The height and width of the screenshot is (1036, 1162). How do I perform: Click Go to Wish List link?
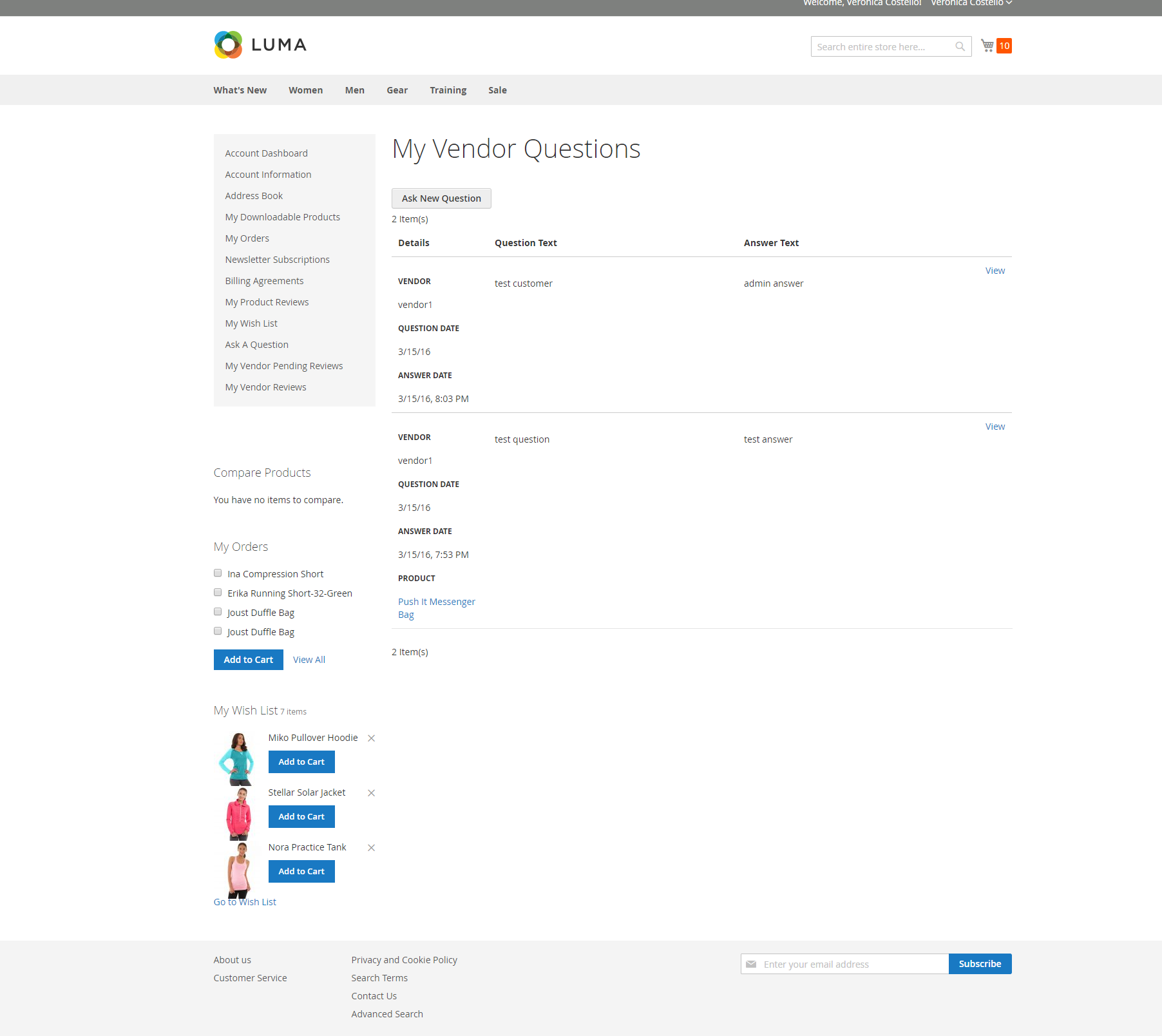tap(245, 902)
